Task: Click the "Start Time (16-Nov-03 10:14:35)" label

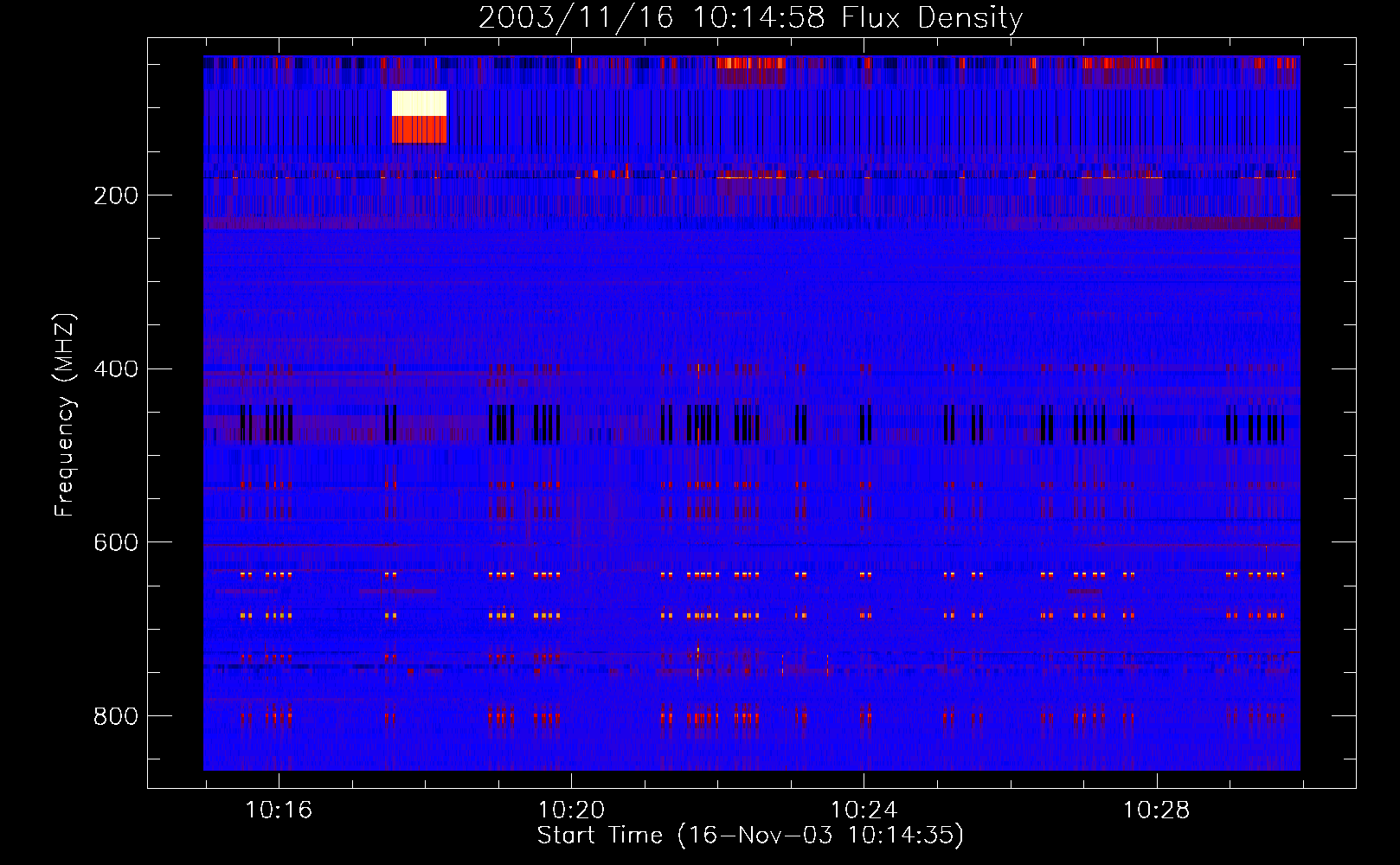Action: coord(750,836)
